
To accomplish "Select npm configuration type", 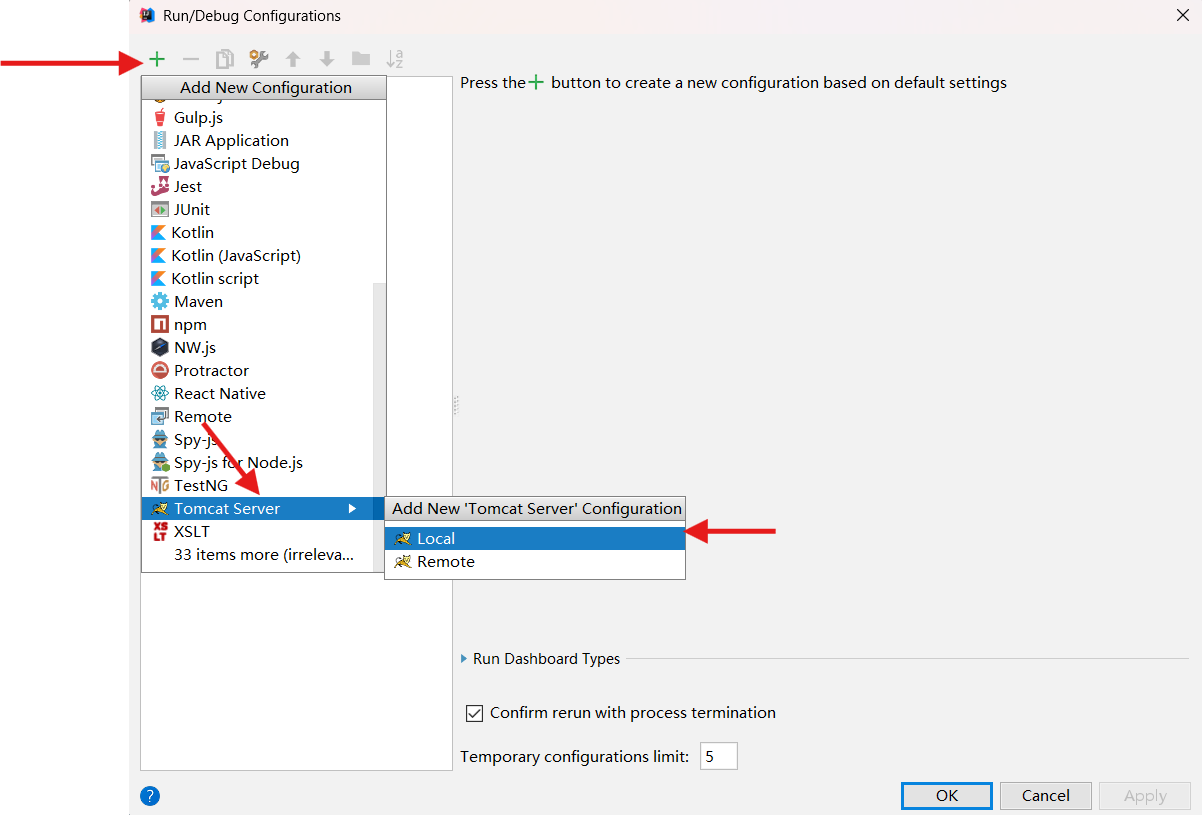I will tap(258, 324).
